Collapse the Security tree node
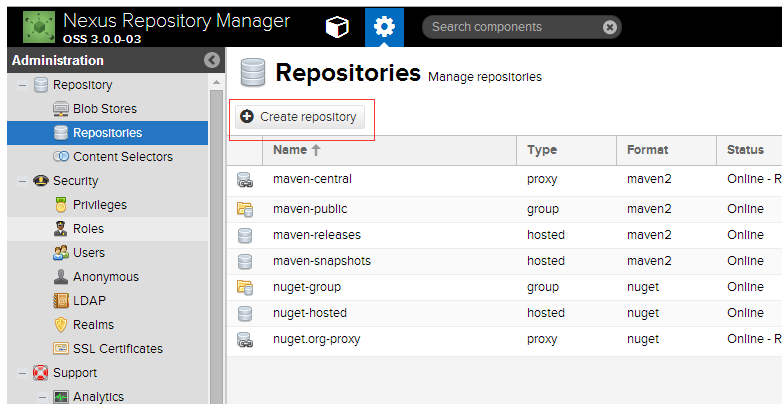The image size is (782, 404). [x=22, y=181]
